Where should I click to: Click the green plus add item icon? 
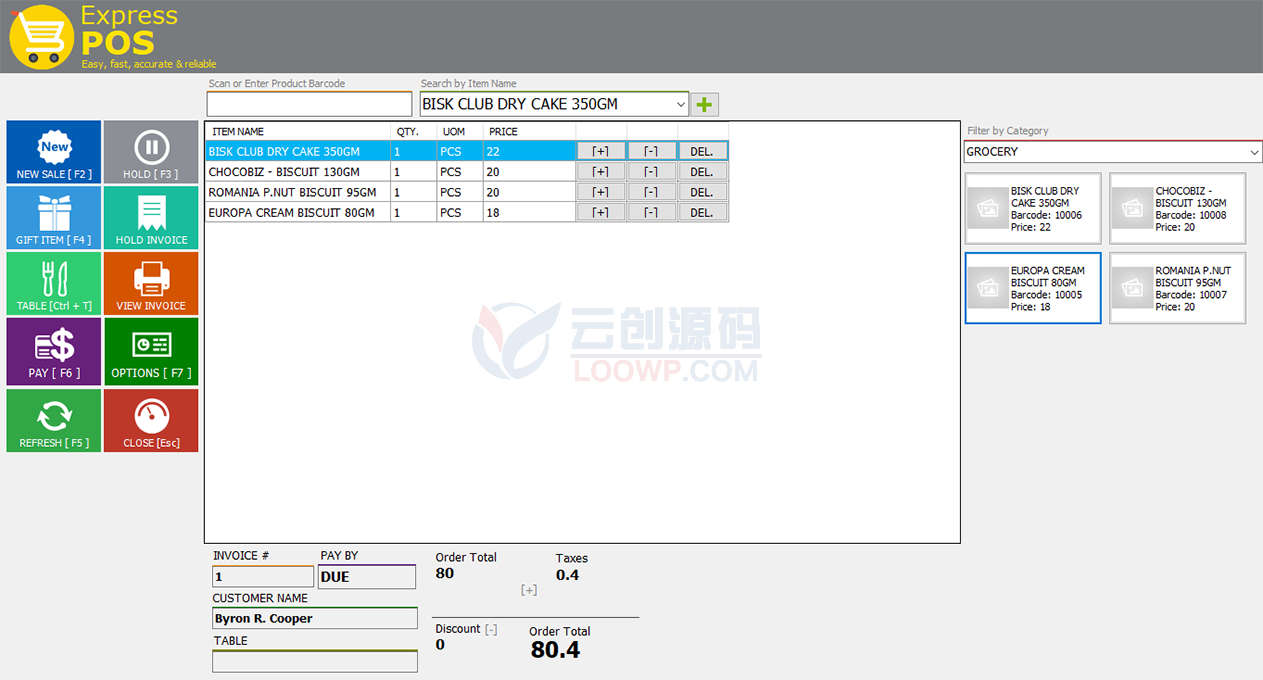coord(705,104)
